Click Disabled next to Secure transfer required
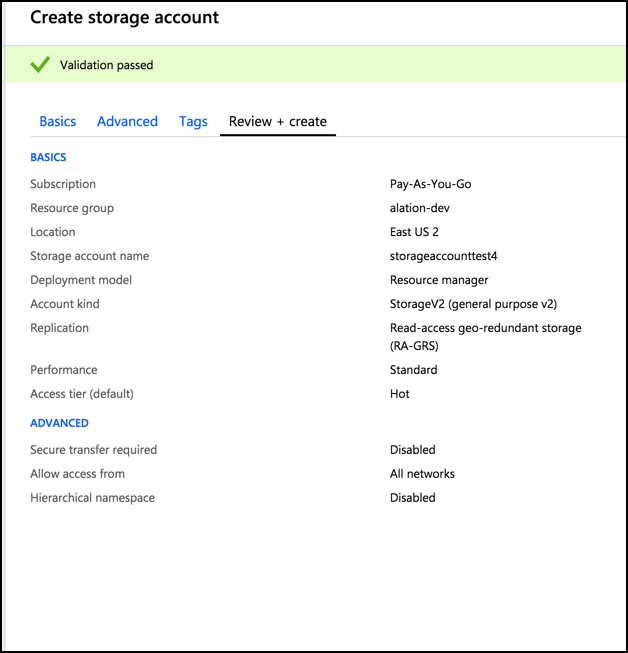 click(x=413, y=450)
